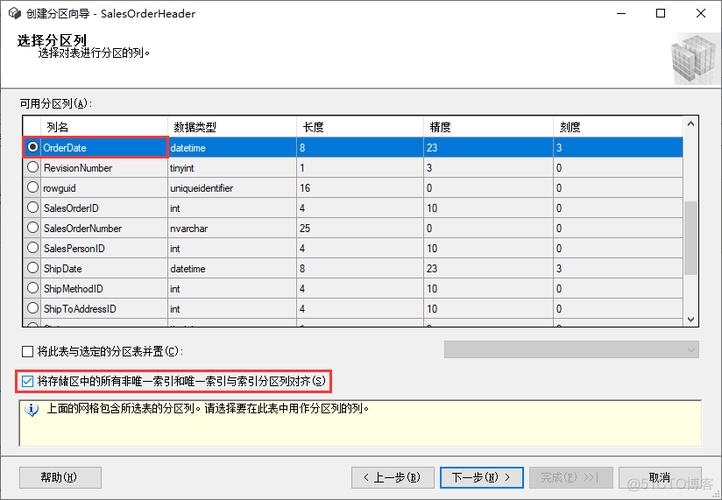Click the uniqueidentifier data type cell

coord(232,188)
